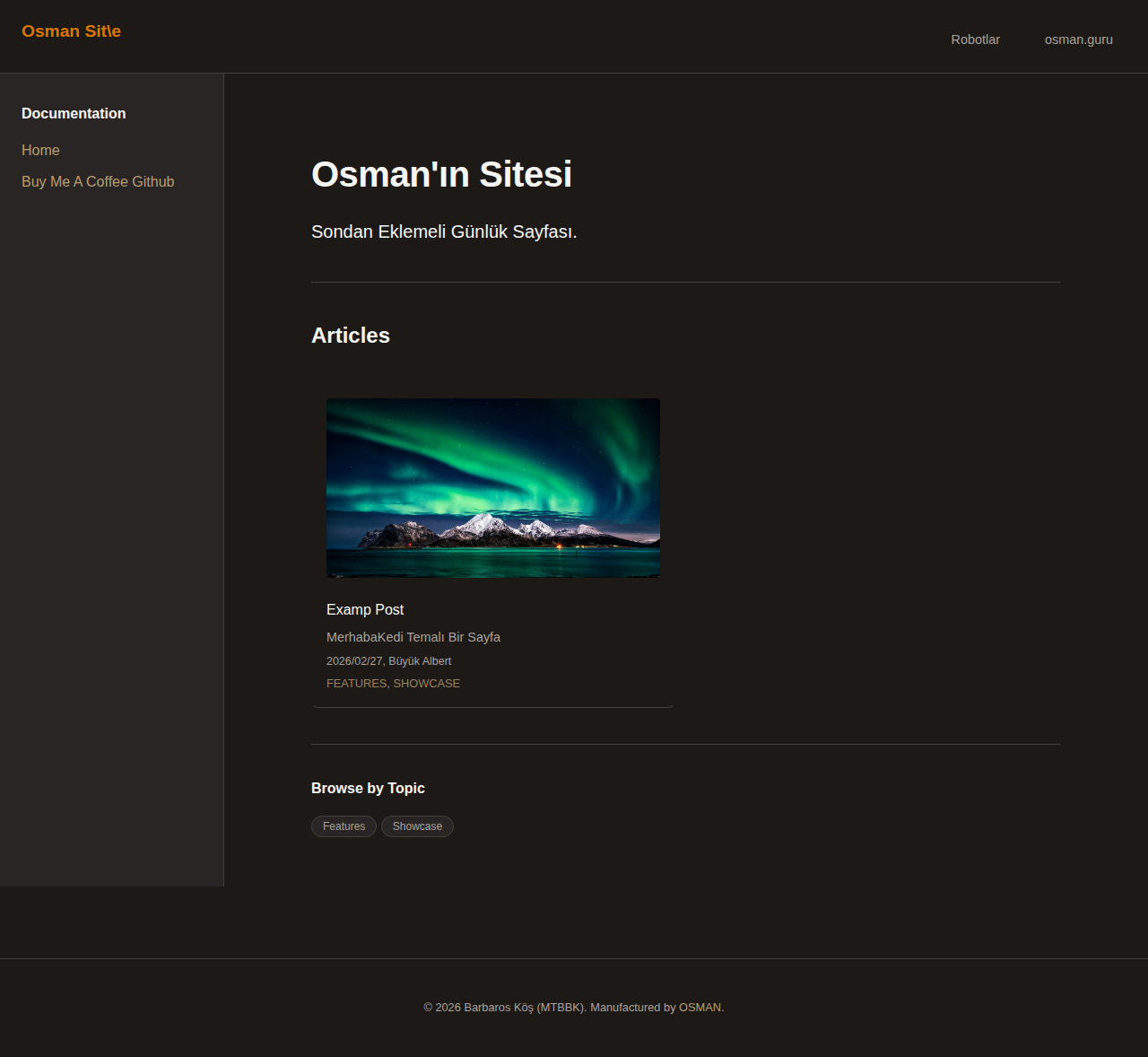Open the osman.guru navigation link
1148x1057 pixels.
[x=1078, y=39]
